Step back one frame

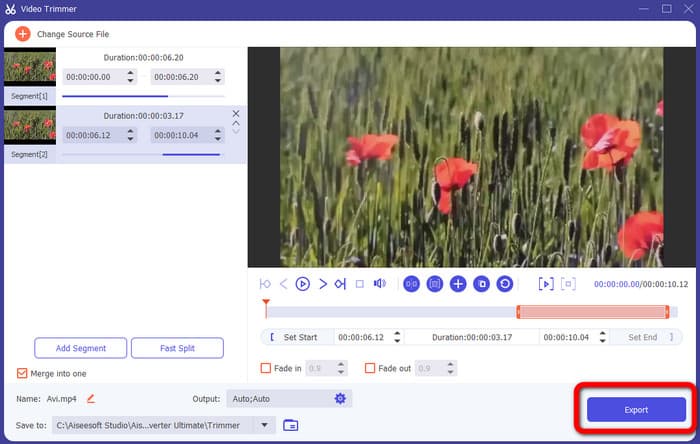pos(283,284)
